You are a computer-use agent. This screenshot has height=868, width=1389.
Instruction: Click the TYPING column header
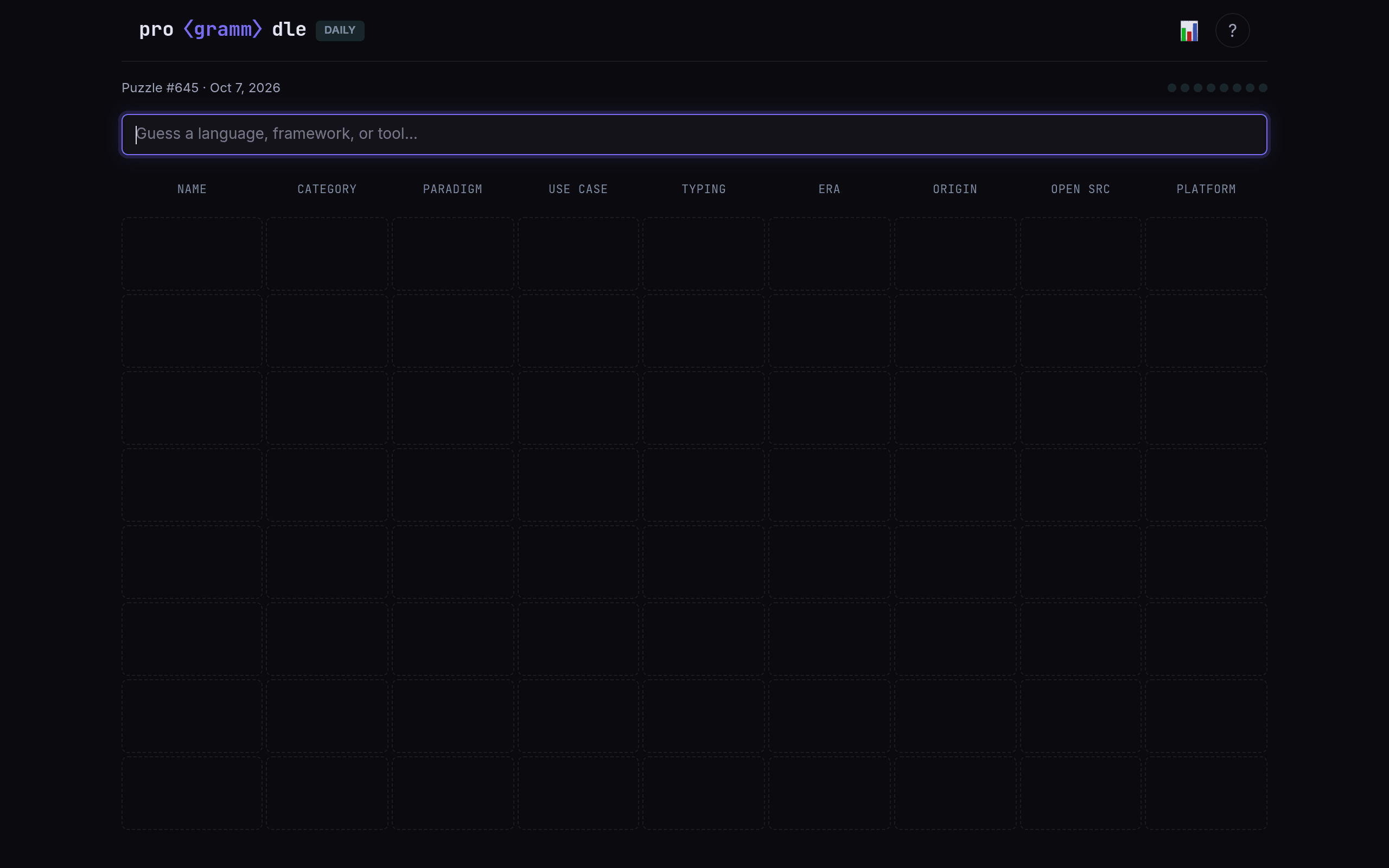704,189
